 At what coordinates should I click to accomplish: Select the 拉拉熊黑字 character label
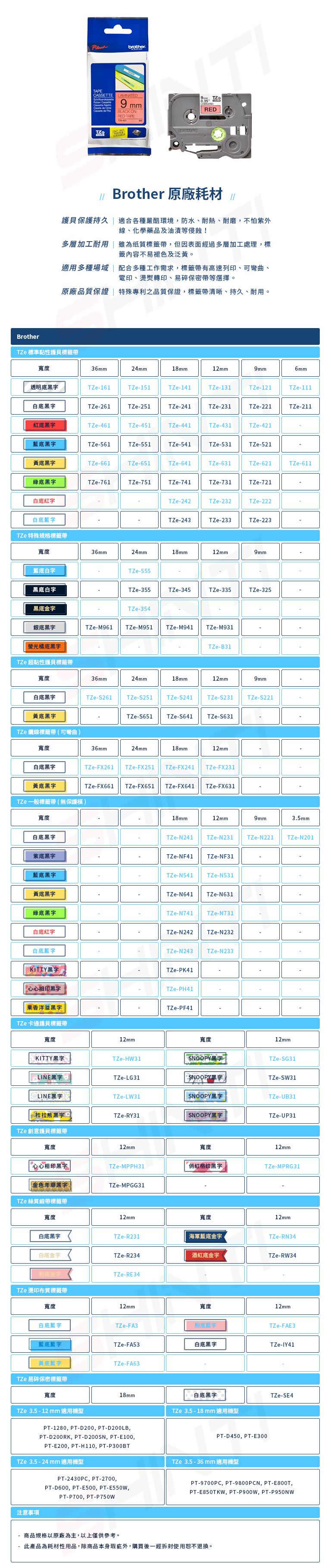pyautogui.click(x=50, y=1116)
